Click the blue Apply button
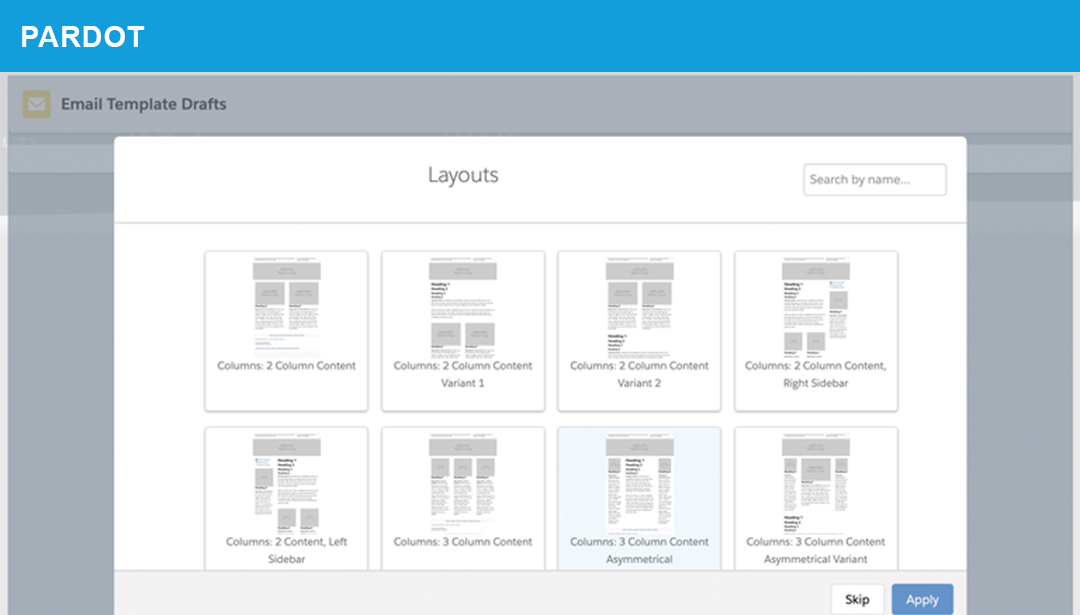 pos(922,600)
